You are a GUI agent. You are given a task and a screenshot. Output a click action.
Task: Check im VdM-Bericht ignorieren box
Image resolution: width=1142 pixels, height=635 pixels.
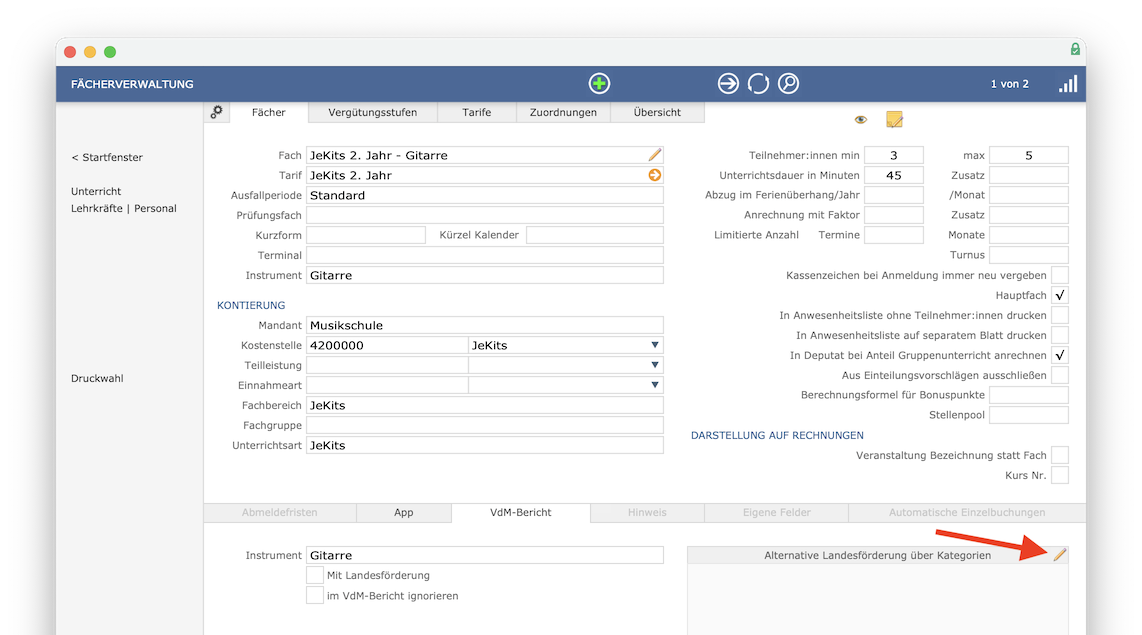[315, 596]
